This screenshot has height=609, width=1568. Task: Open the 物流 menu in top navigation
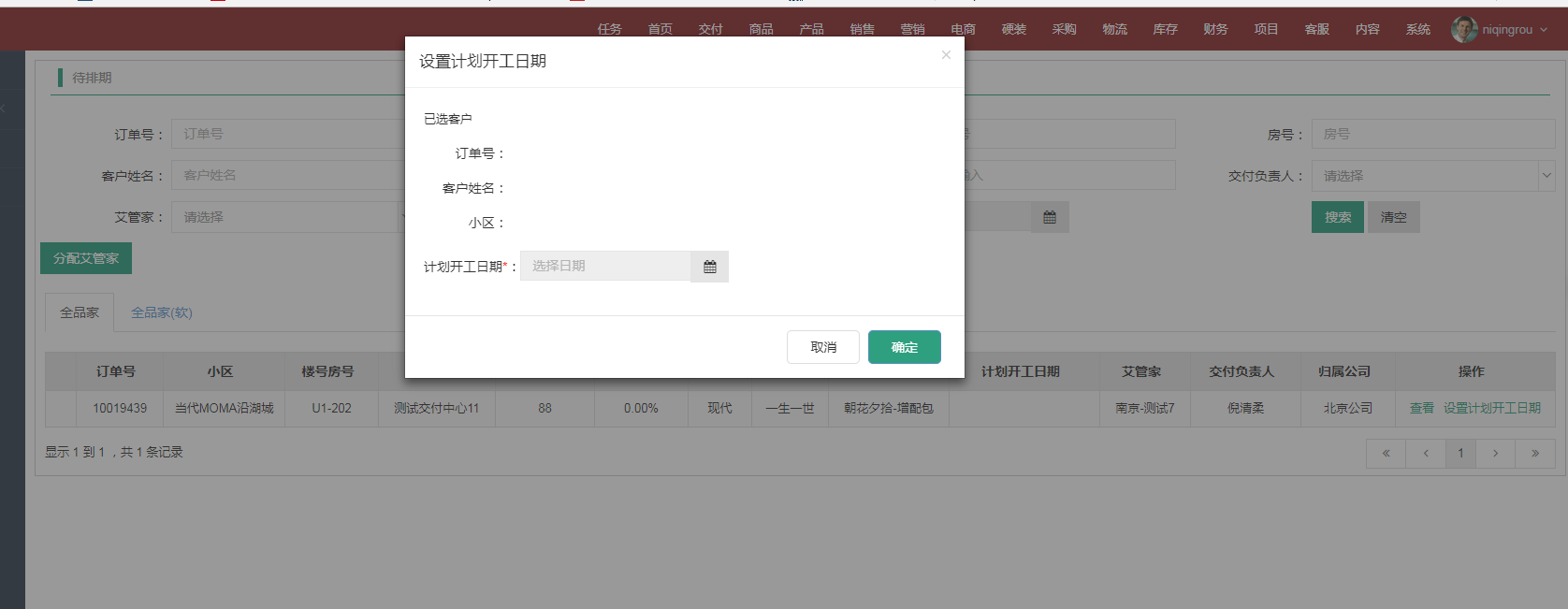click(1114, 29)
